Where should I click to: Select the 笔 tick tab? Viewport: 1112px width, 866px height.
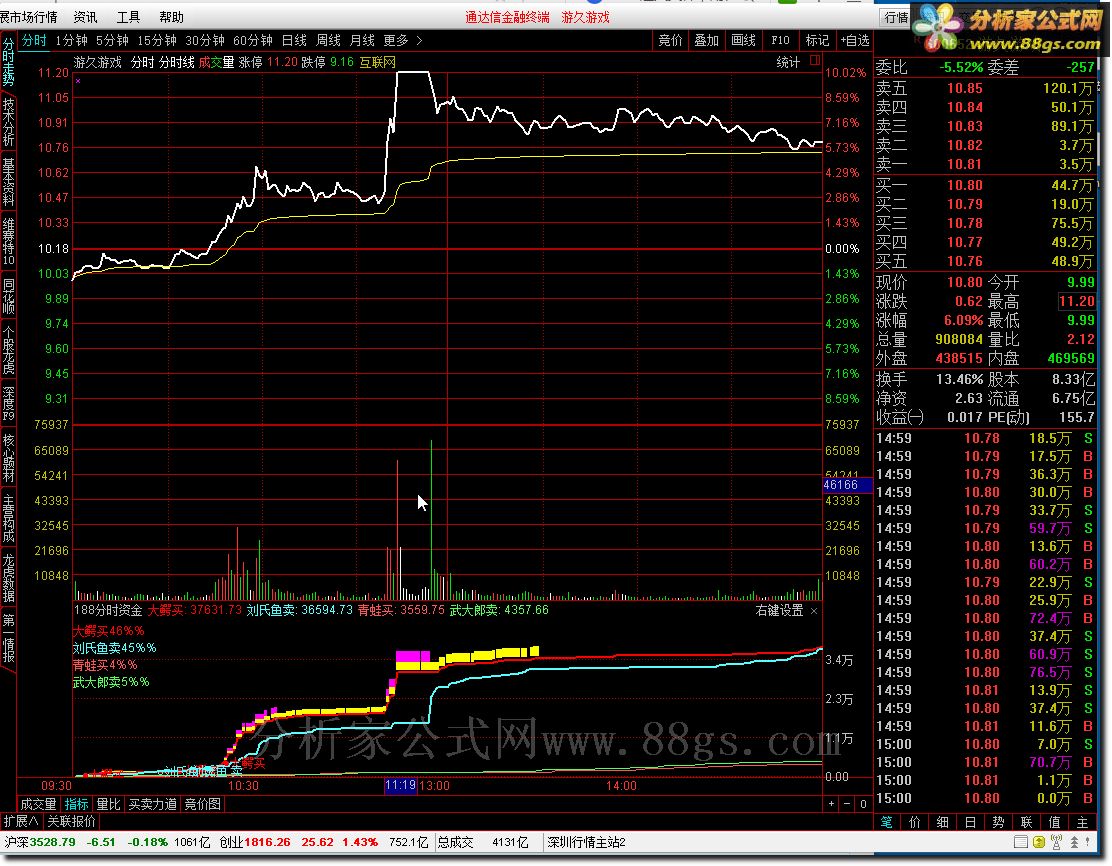tap(886, 821)
